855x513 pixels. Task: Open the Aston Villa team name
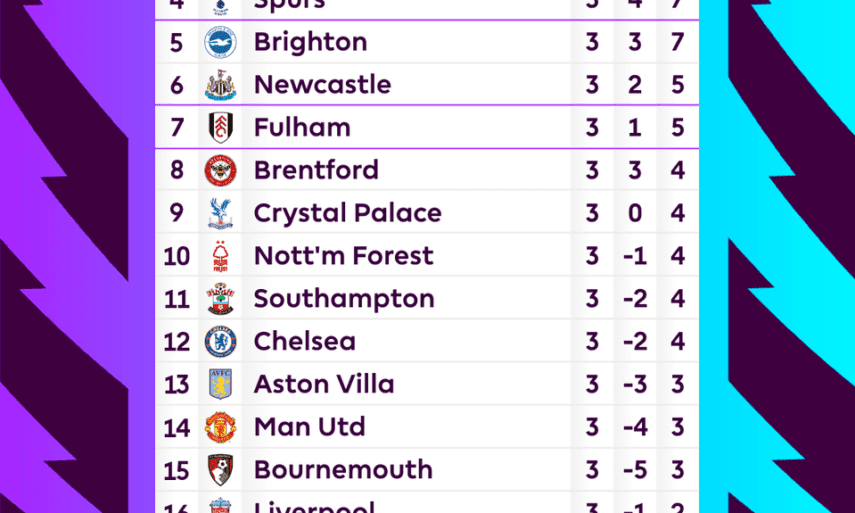(x=324, y=385)
